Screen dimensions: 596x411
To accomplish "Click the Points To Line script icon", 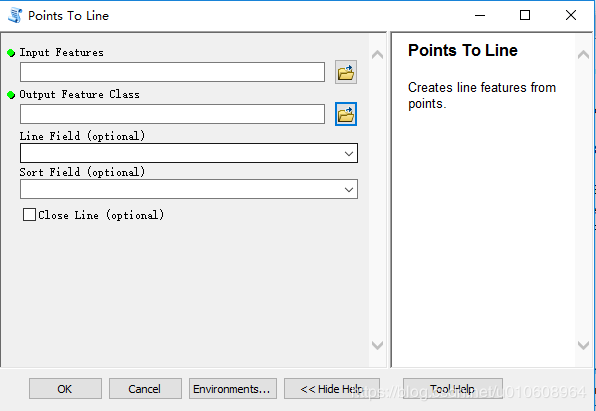I will [15, 16].
